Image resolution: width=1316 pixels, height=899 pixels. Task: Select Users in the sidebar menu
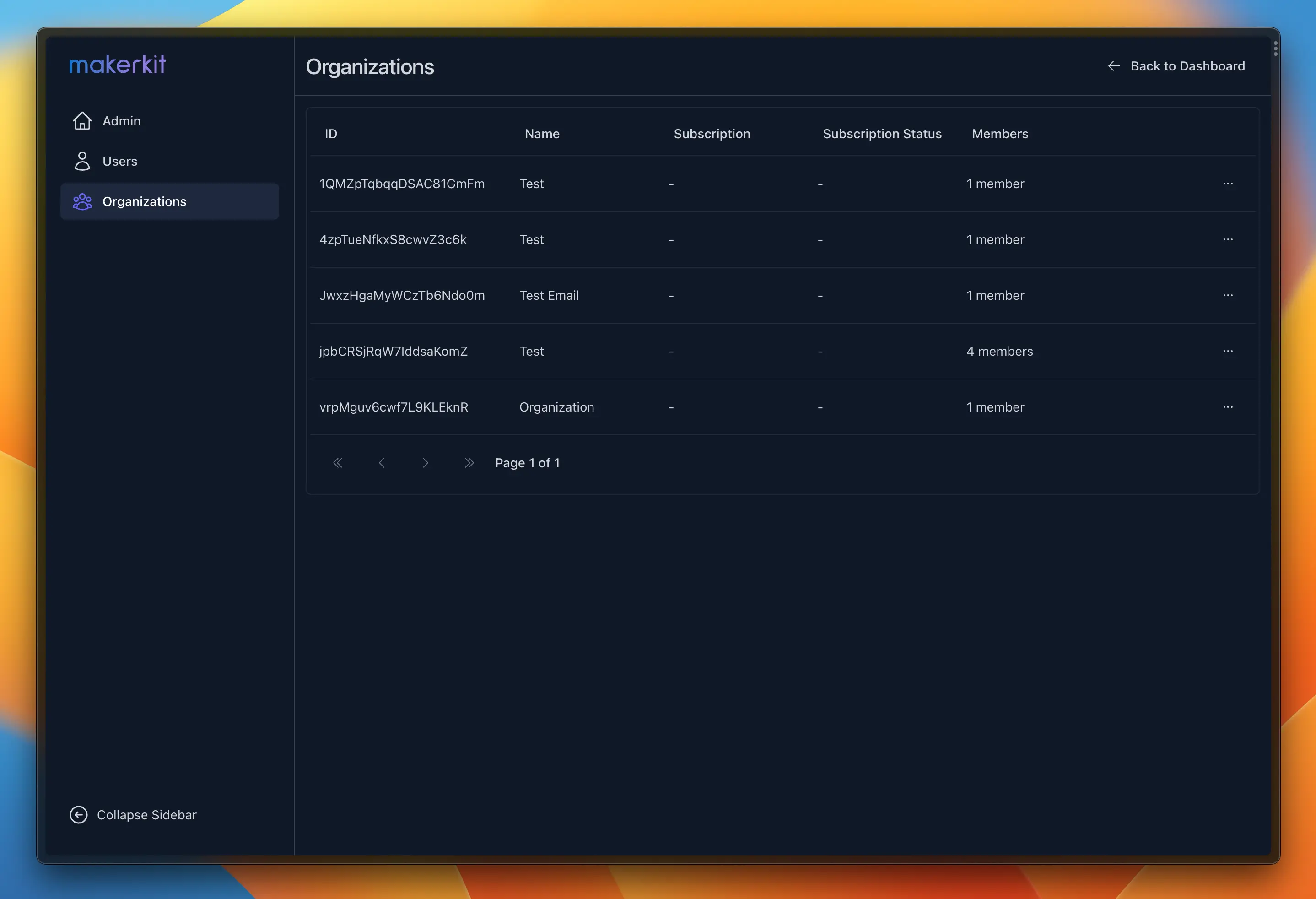pos(119,161)
